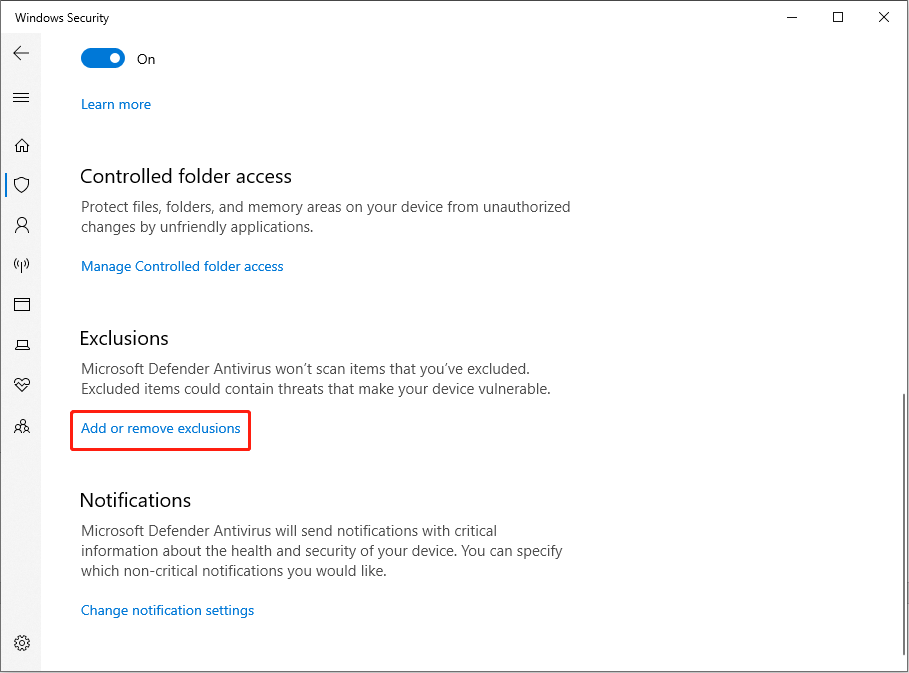Screen dimensions: 909x673
Task: Open Settings gear icon in sidebar
Action: [x=22, y=643]
